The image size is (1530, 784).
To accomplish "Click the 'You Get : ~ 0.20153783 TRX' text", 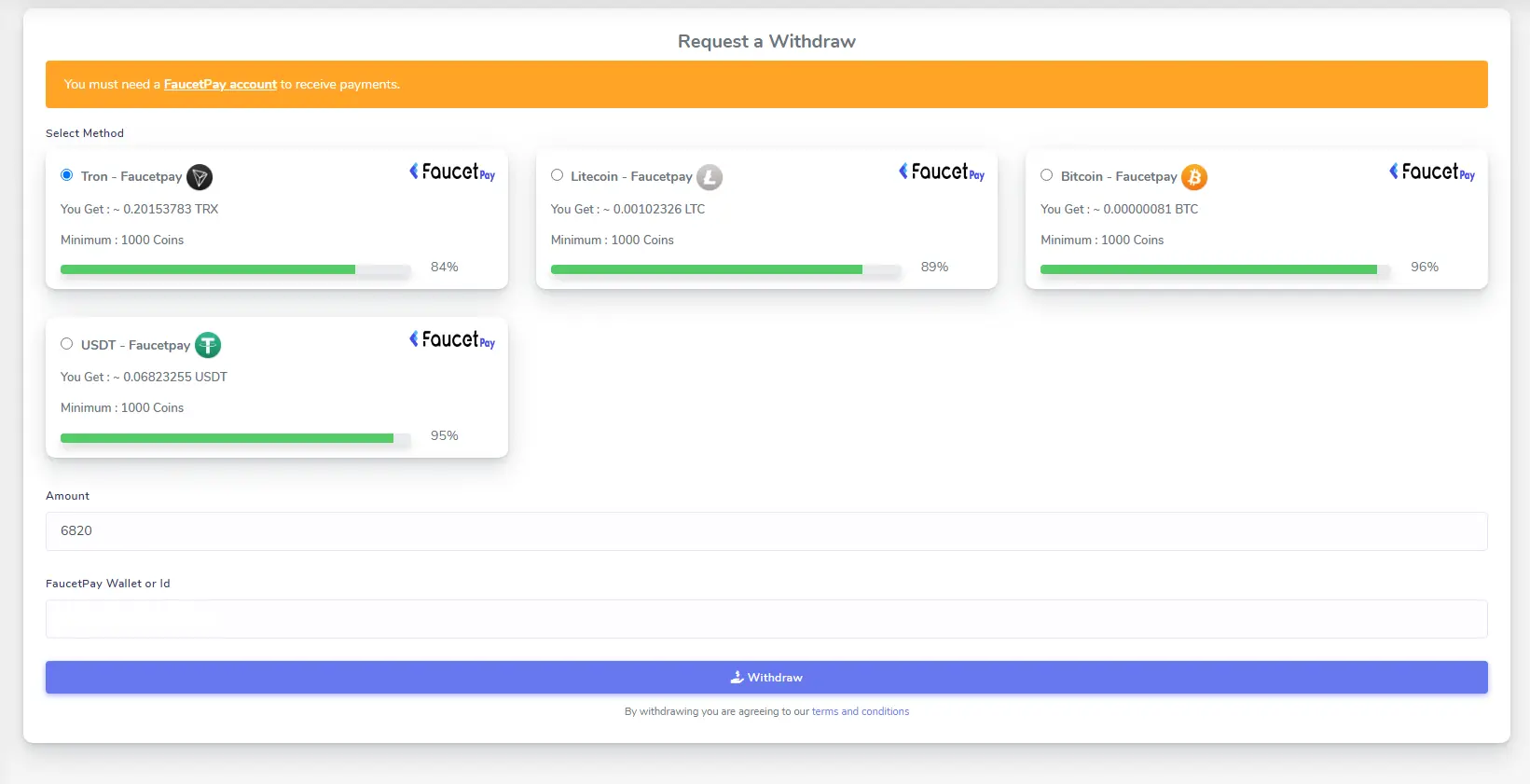I will [140, 210].
